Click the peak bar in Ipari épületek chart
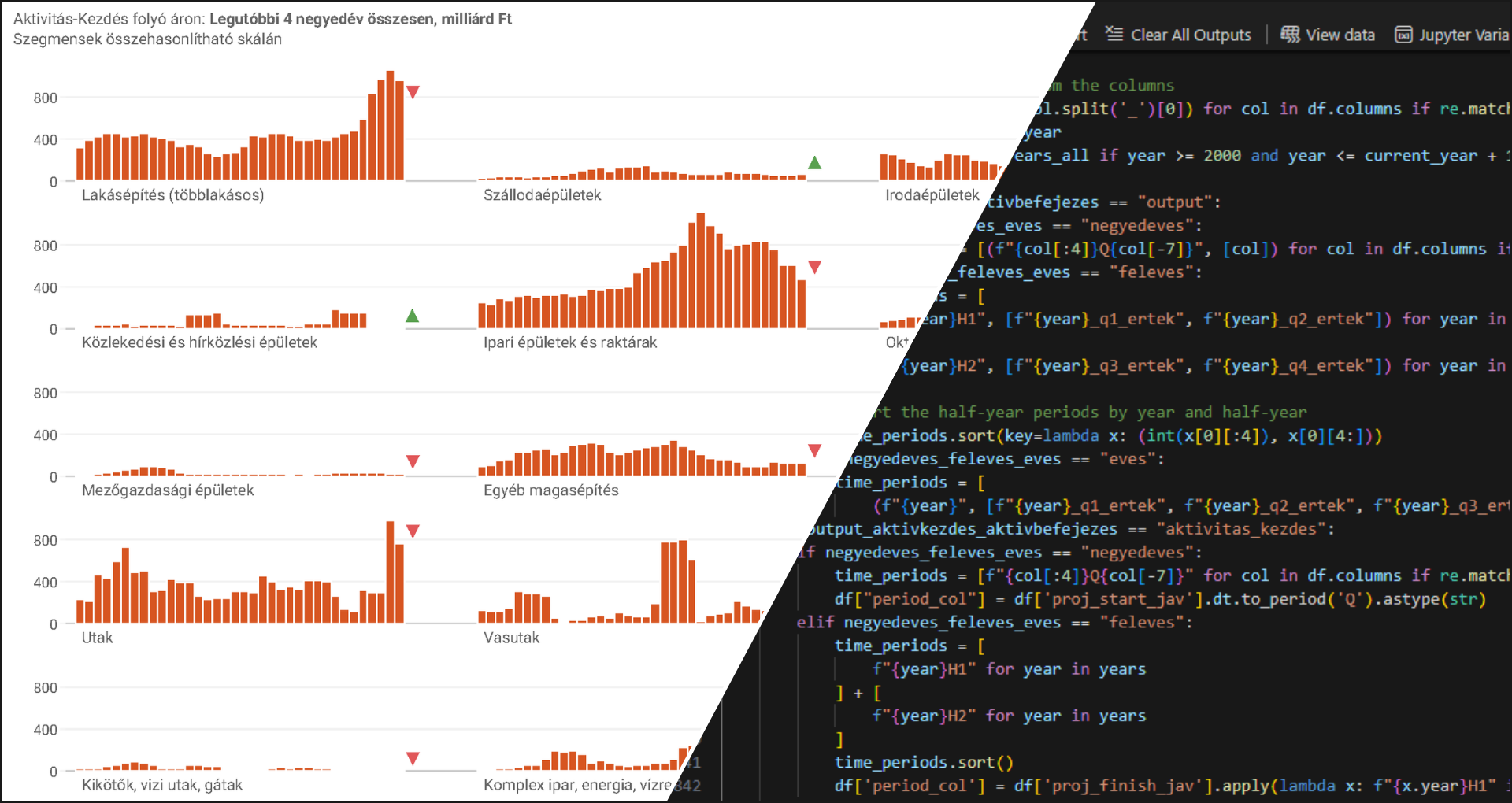 coord(700,270)
